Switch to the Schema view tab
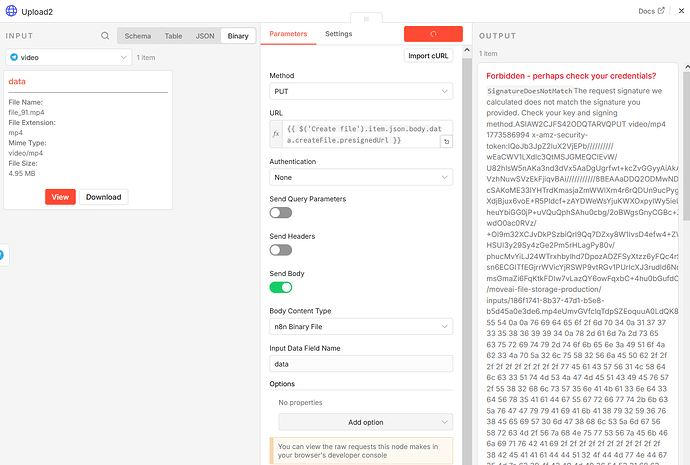Image resolution: width=690 pixels, height=465 pixels. pos(137,36)
